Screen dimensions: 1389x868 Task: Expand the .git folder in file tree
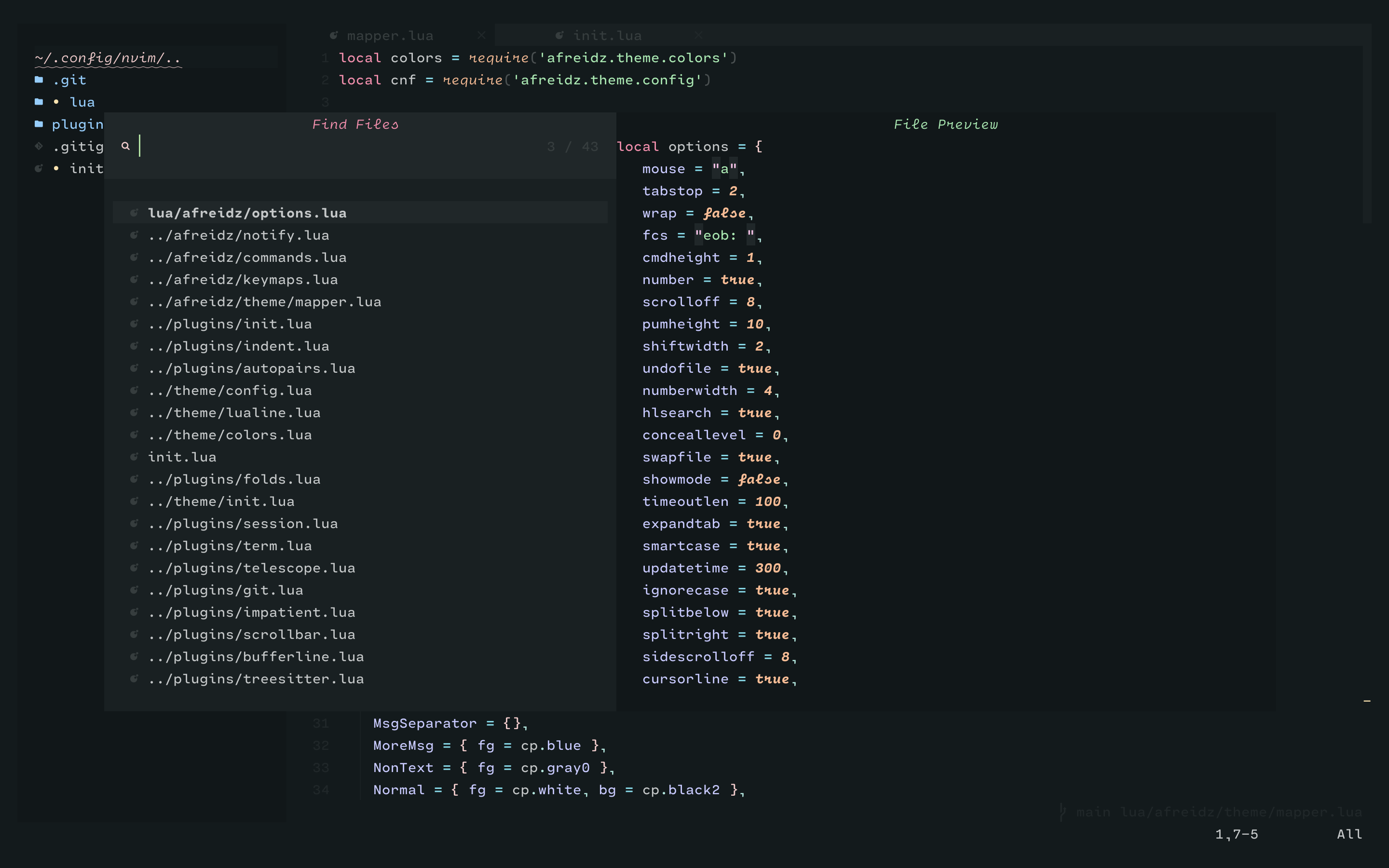coord(69,80)
